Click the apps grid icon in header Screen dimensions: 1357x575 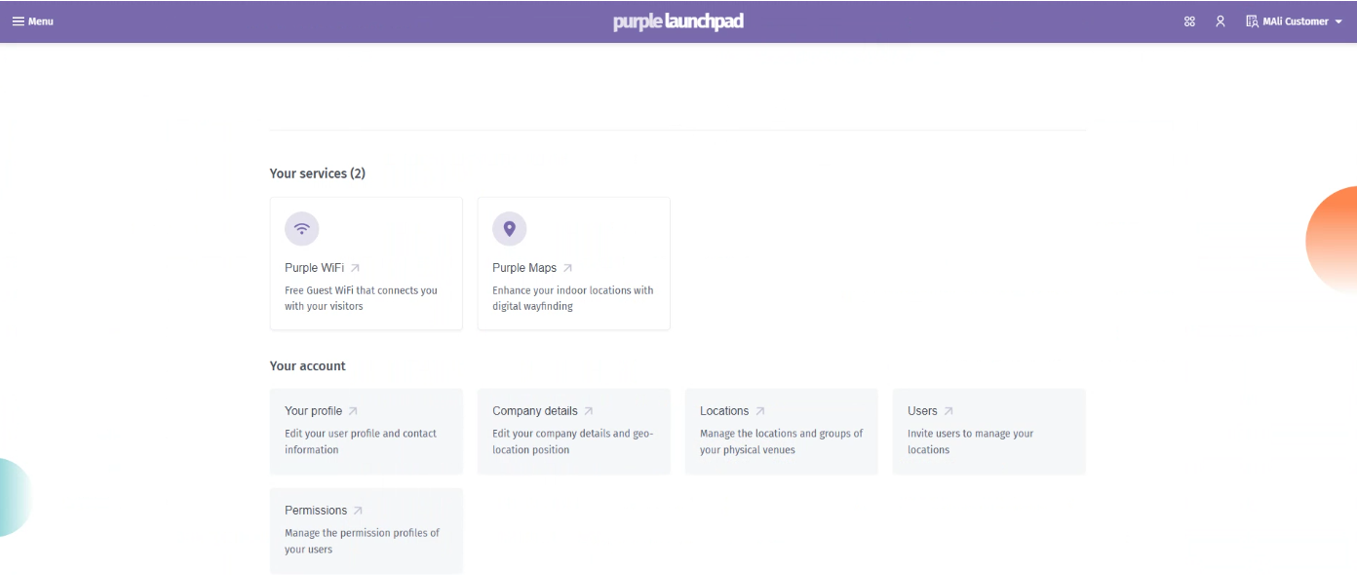coord(1189,21)
